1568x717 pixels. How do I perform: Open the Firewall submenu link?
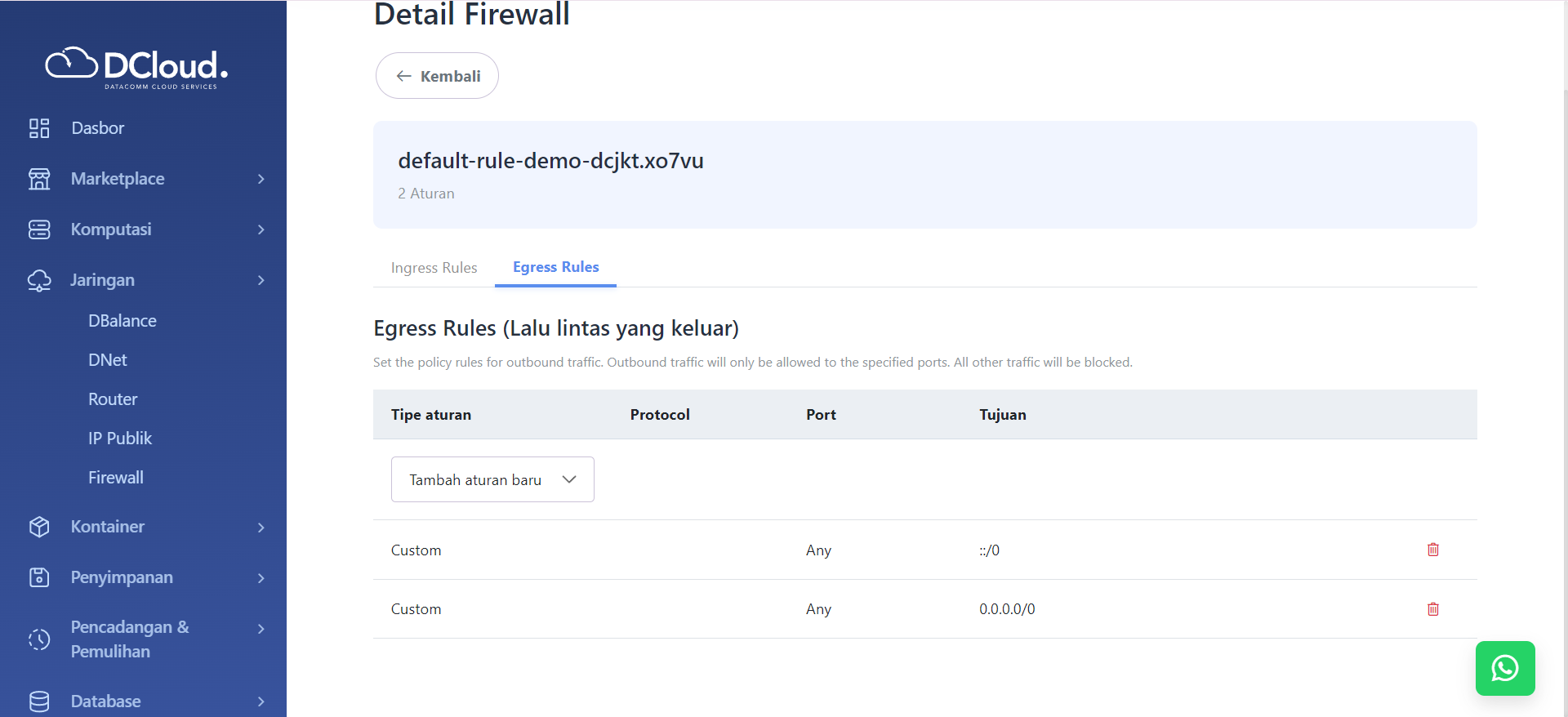[x=116, y=478]
